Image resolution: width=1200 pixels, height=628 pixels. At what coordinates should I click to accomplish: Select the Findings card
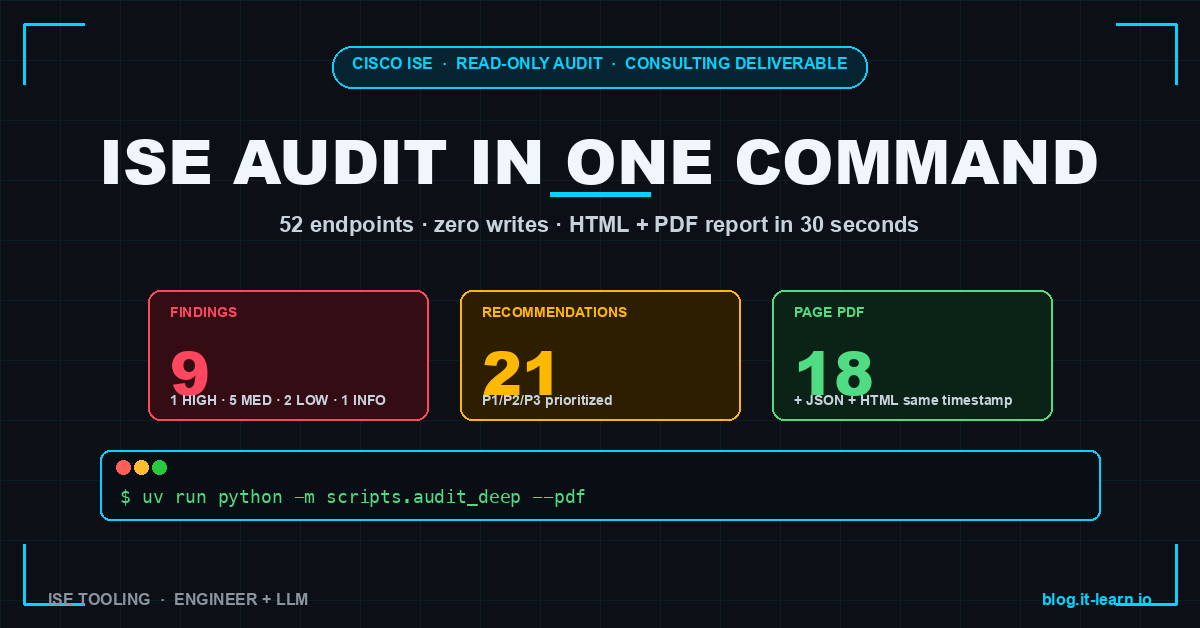point(288,355)
